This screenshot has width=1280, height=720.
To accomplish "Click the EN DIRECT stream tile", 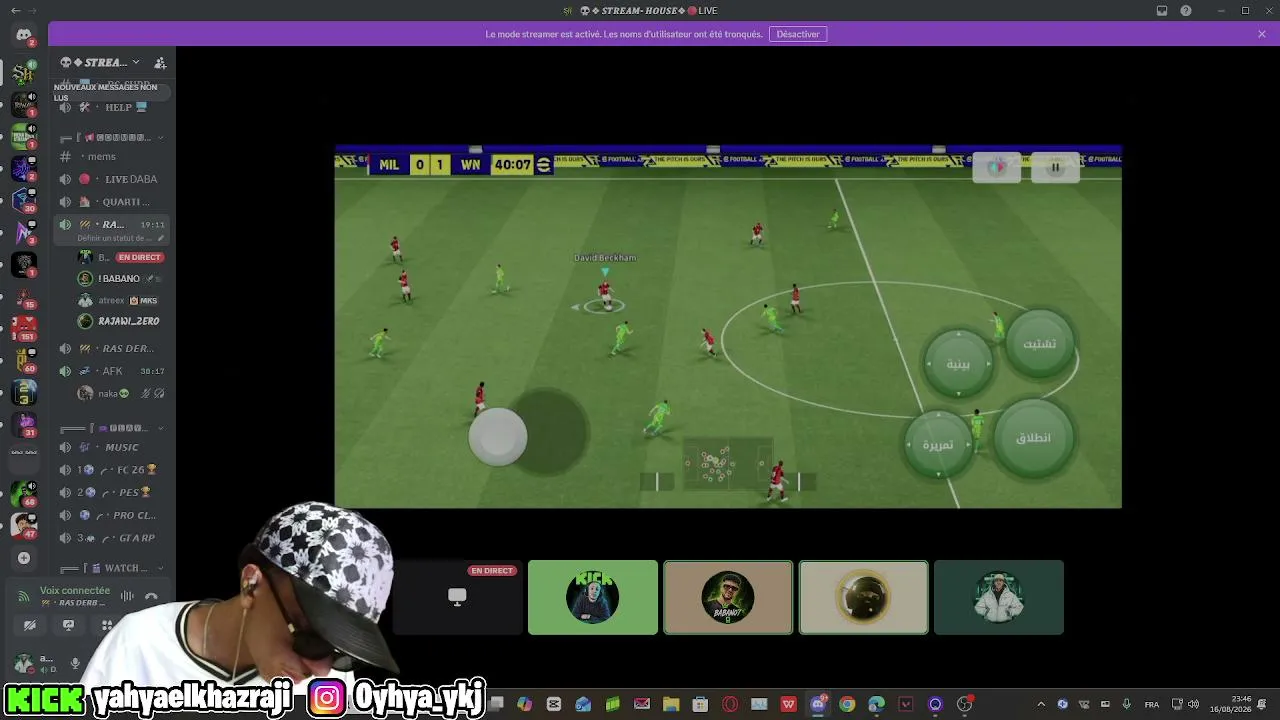I will tap(457, 597).
